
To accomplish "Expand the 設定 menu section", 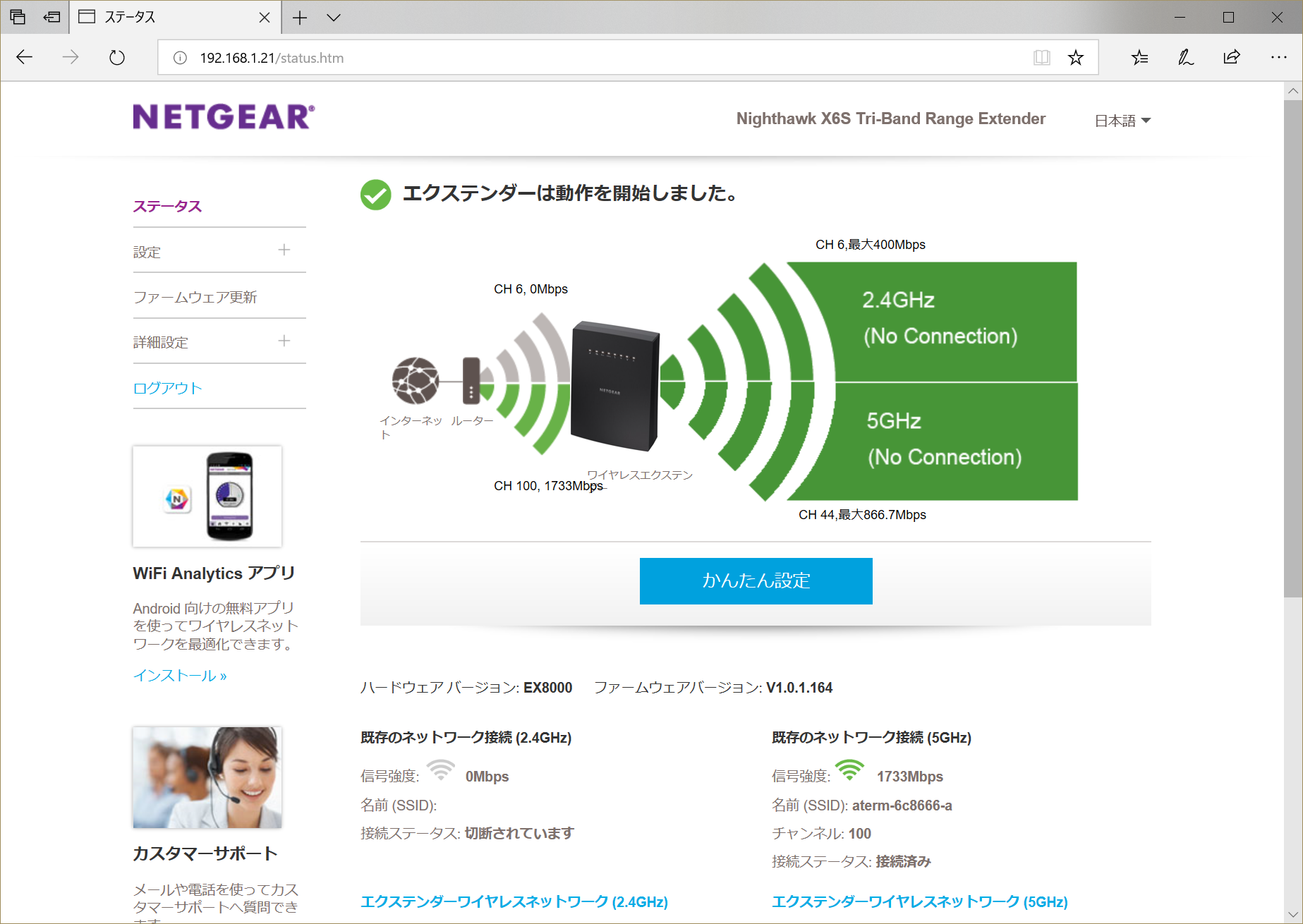I will pos(284,250).
